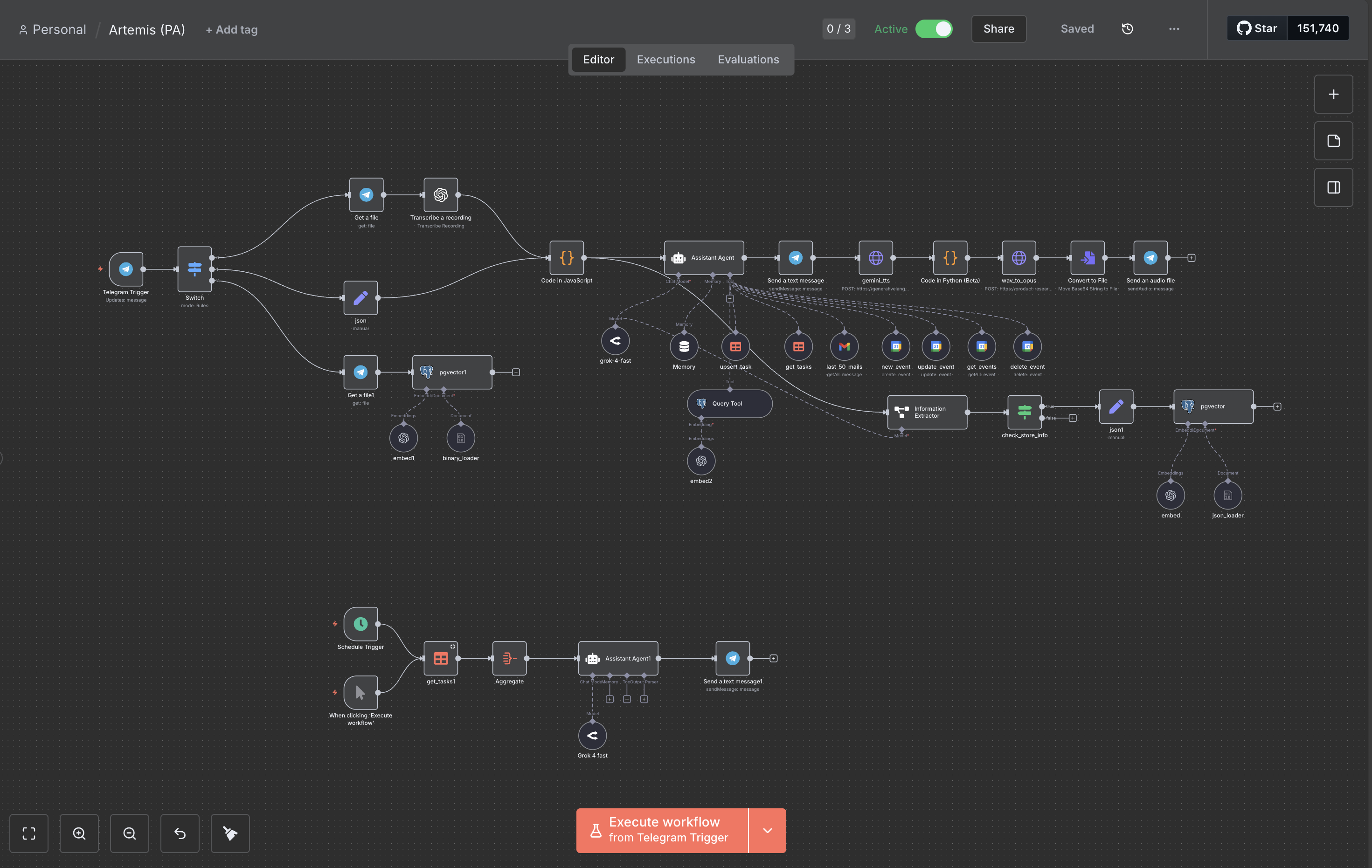This screenshot has height=868, width=1372.
Task: Select the Aggregate node
Action: click(509, 658)
